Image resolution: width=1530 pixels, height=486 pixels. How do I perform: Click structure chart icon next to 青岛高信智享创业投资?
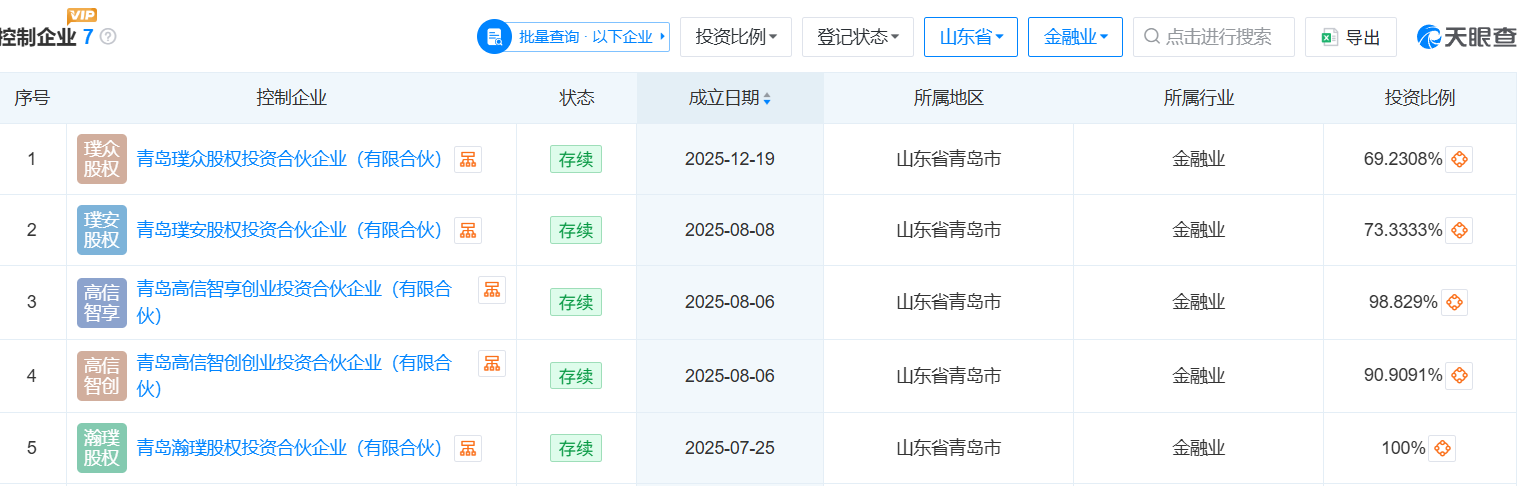point(491,290)
